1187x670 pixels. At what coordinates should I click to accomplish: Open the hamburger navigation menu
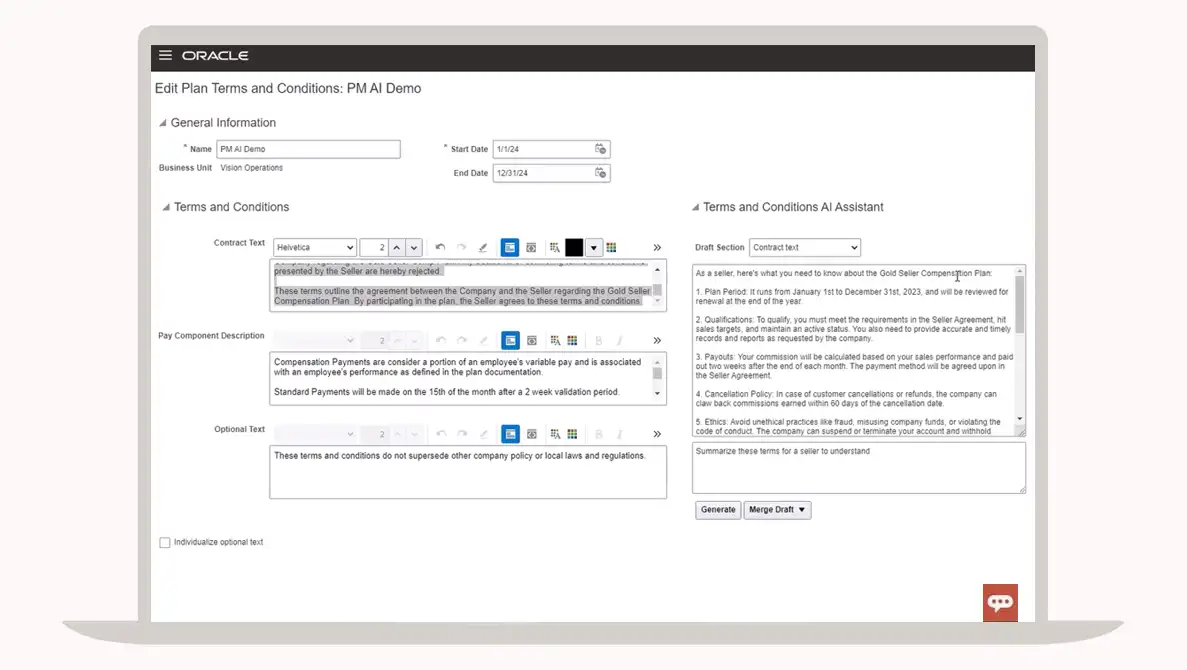click(x=165, y=56)
